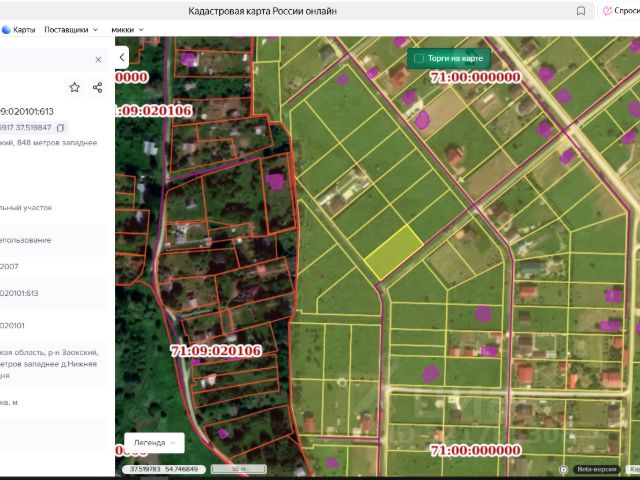Screen dimensions: 640x480
Task: Enable the Торги на карте checkbox
Action: click(x=419, y=59)
